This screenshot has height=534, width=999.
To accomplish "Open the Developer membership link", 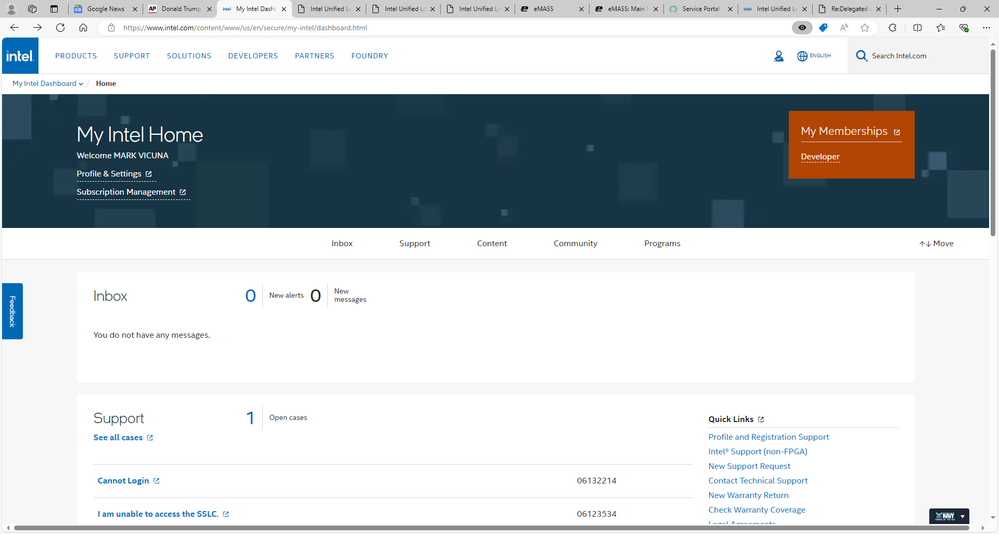I will tap(820, 157).
